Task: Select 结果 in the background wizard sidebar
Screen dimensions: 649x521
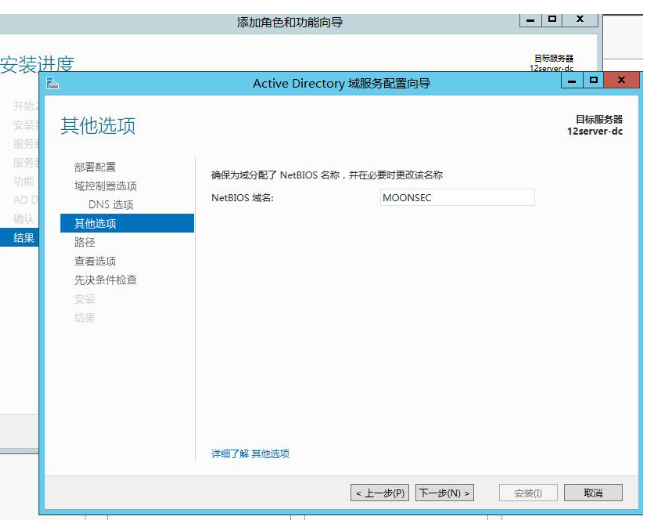Action: pyautogui.click(x=23, y=238)
